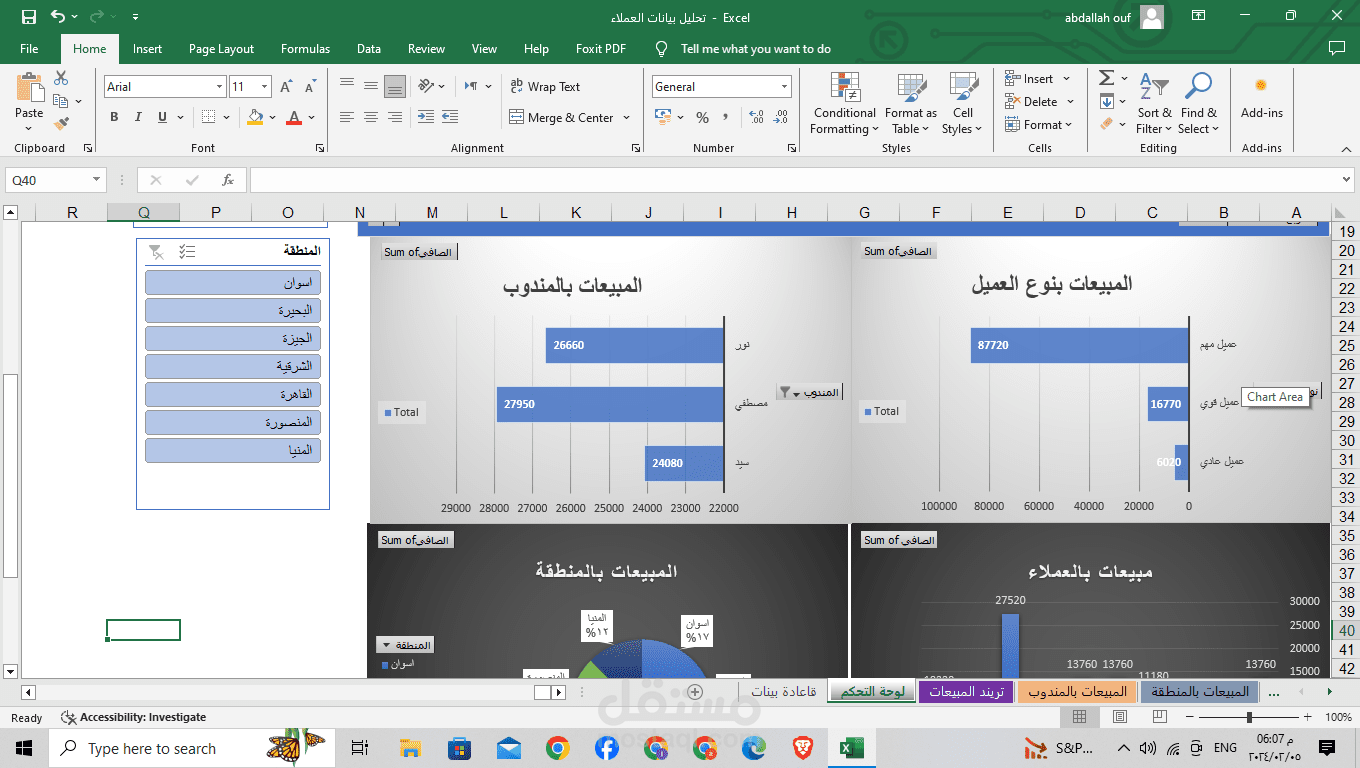Open Find & Select menu
1360x768 pixels.
click(1198, 103)
